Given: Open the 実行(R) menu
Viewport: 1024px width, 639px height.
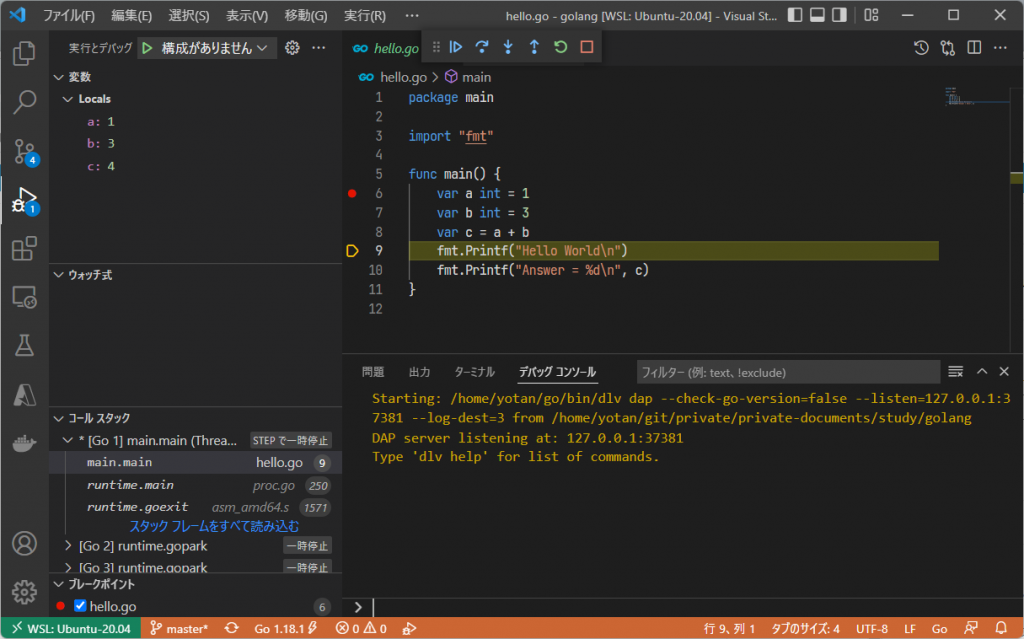Looking at the screenshot, I should [364, 16].
